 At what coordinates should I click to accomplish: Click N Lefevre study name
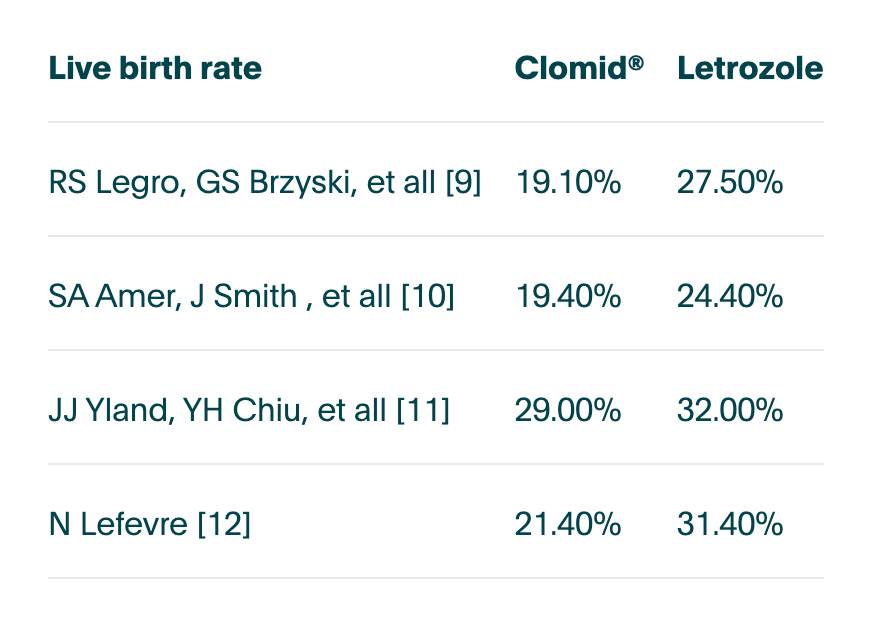[118, 524]
